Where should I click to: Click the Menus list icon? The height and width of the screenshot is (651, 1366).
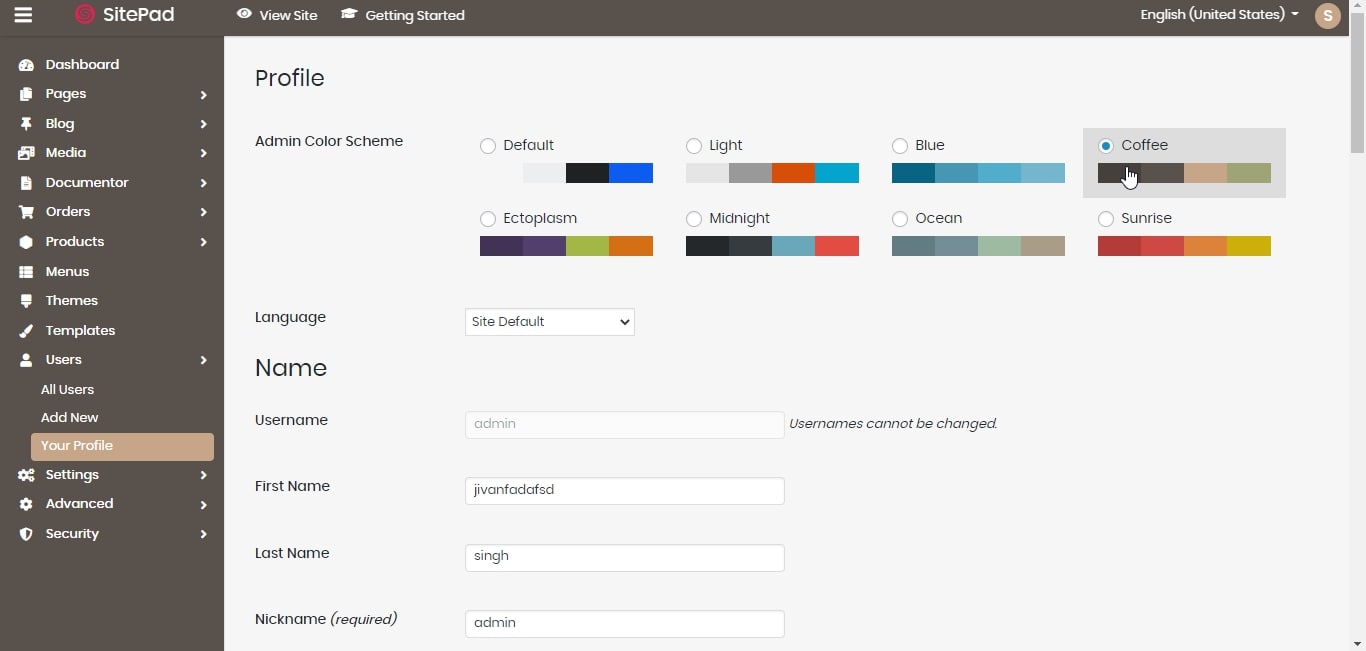(x=26, y=272)
